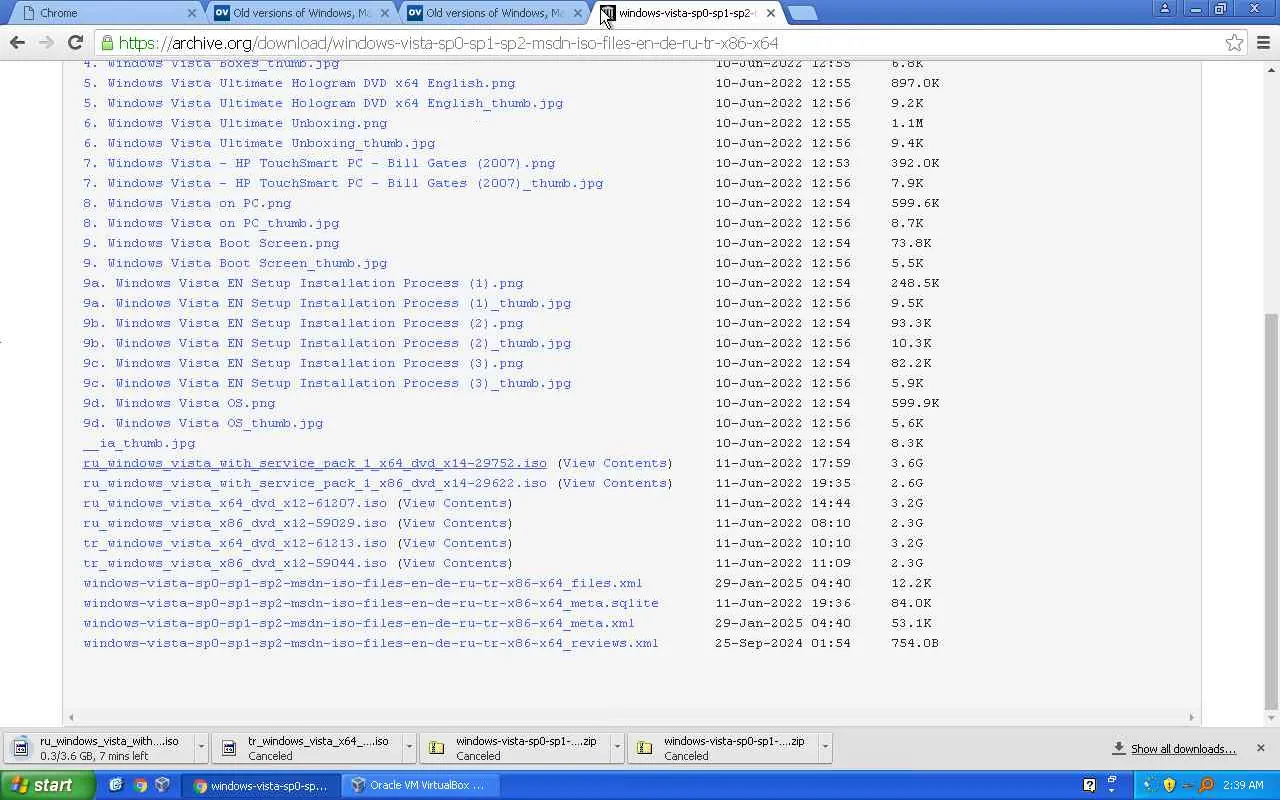The height and width of the screenshot is (800, 1280).
Task: Click the scroll down arrow of the page
Action: click(1272, 718)
